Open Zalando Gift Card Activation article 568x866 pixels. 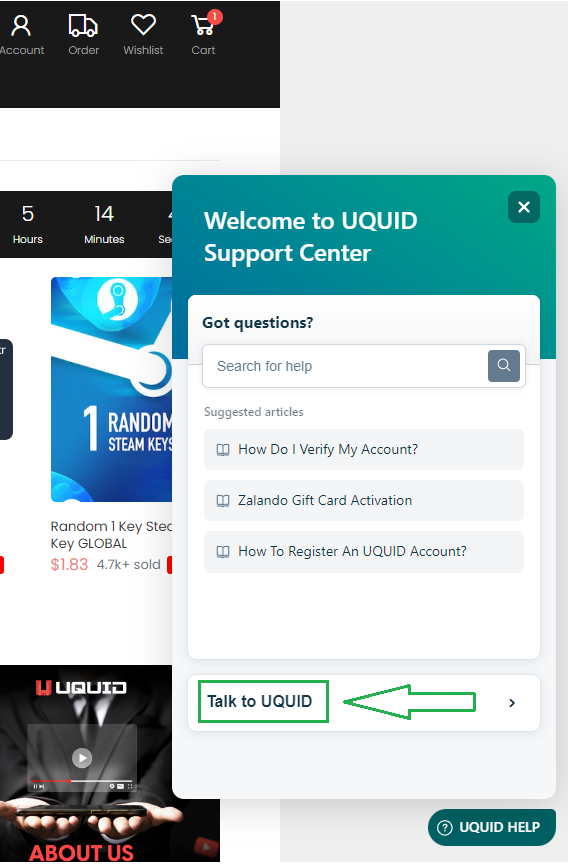coord(364,500)
